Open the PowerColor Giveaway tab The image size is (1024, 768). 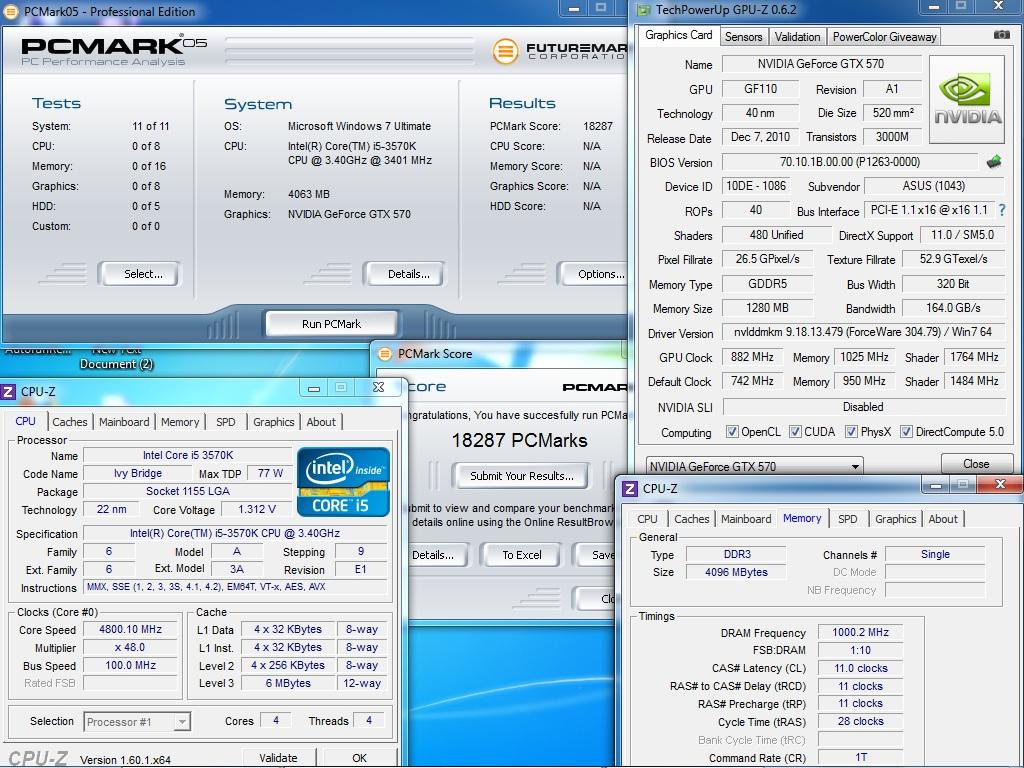(884, 37)
